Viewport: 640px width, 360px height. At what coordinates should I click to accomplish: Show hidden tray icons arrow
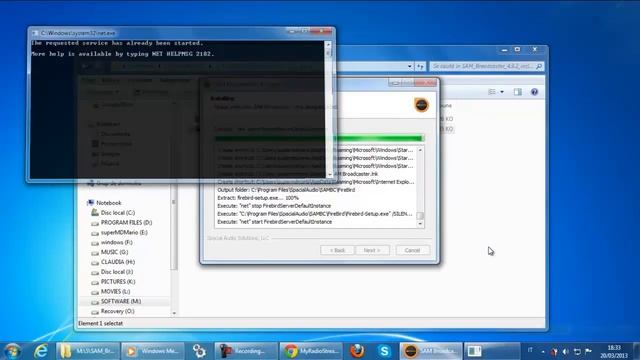(x=543, y=351)
